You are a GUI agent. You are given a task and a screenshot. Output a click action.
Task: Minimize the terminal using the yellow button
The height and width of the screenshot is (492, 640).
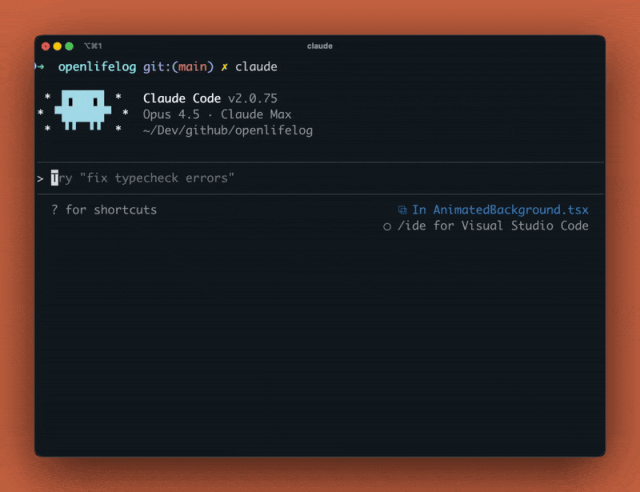pyautogui.click(x=57, y=46)
